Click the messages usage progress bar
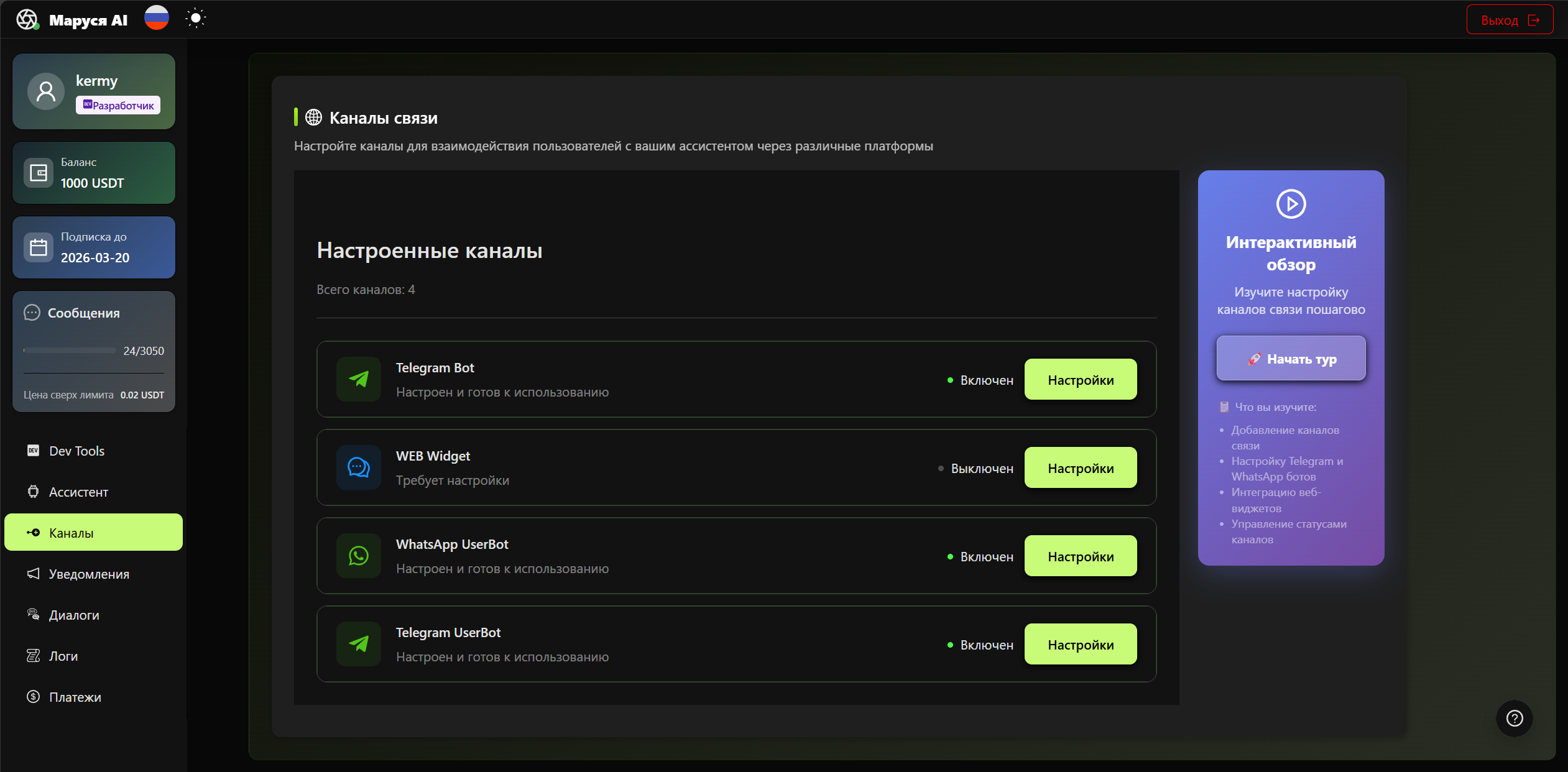This screenshot has height=772, width=1568. coord(70,351)
